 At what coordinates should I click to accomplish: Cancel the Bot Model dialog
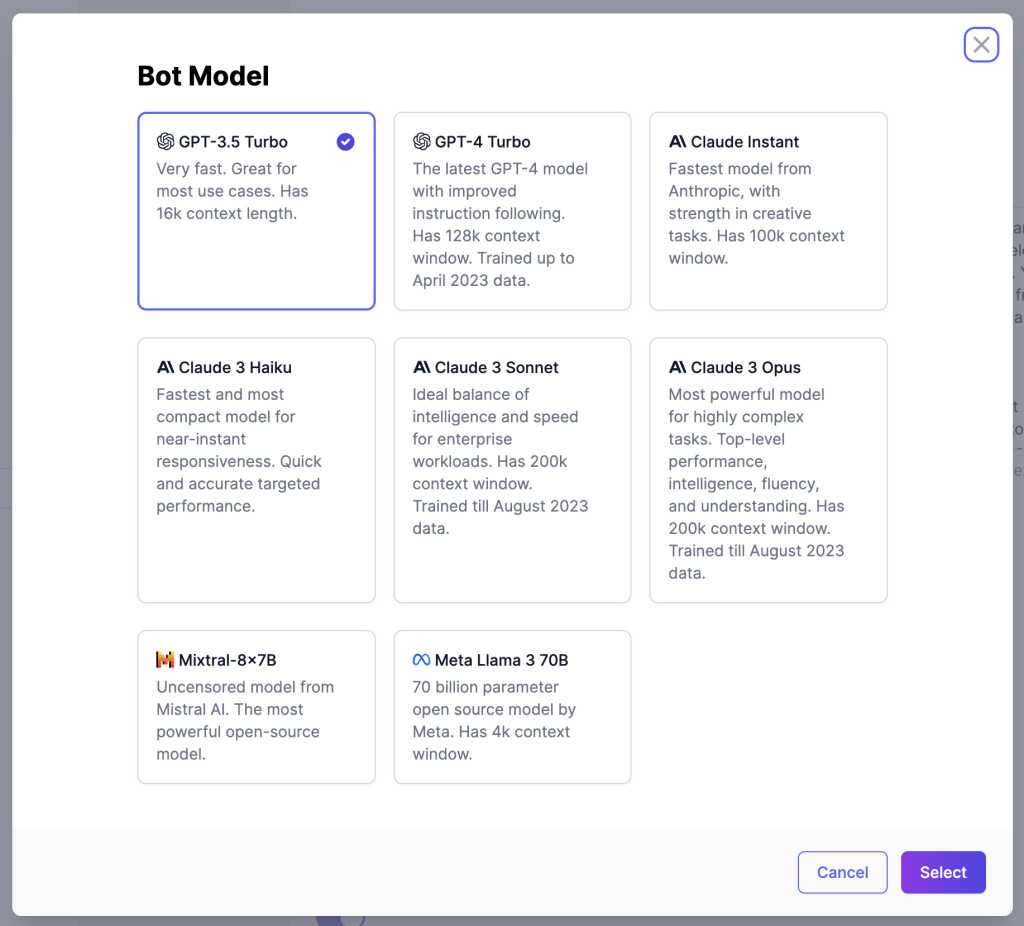842,872
